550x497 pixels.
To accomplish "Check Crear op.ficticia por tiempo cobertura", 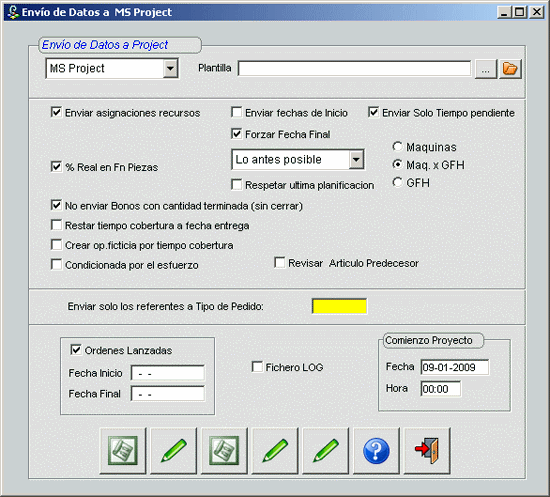I will 56,244.
